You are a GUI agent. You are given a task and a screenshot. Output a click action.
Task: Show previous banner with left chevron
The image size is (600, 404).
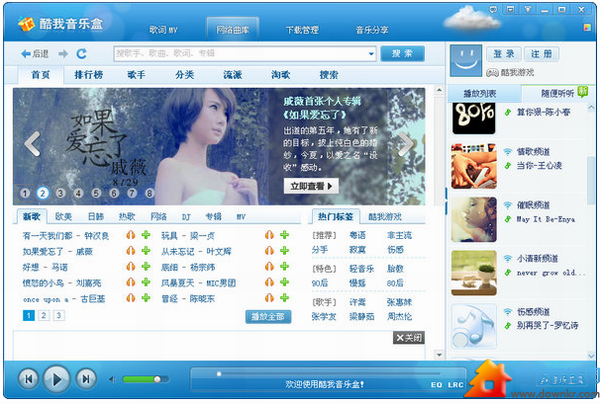tap(33, 144)
